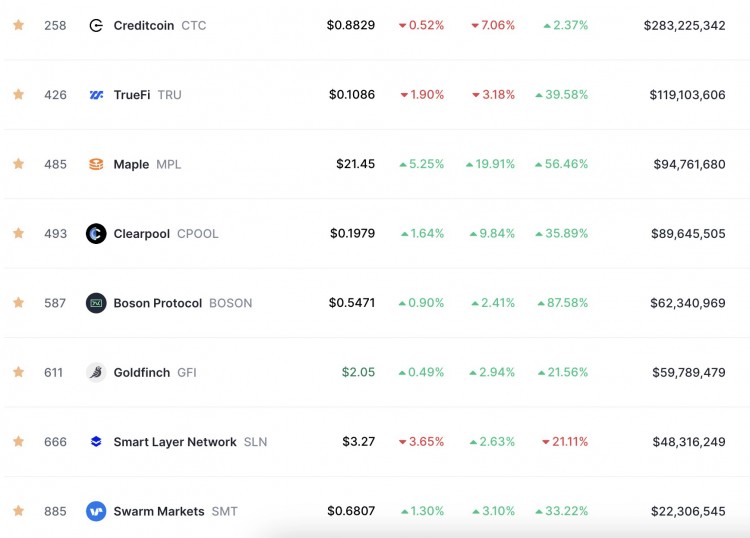Open the Boson Protocol name link
Image resolution: width=750 pixels, height=538 pixels.
[158, 303]
